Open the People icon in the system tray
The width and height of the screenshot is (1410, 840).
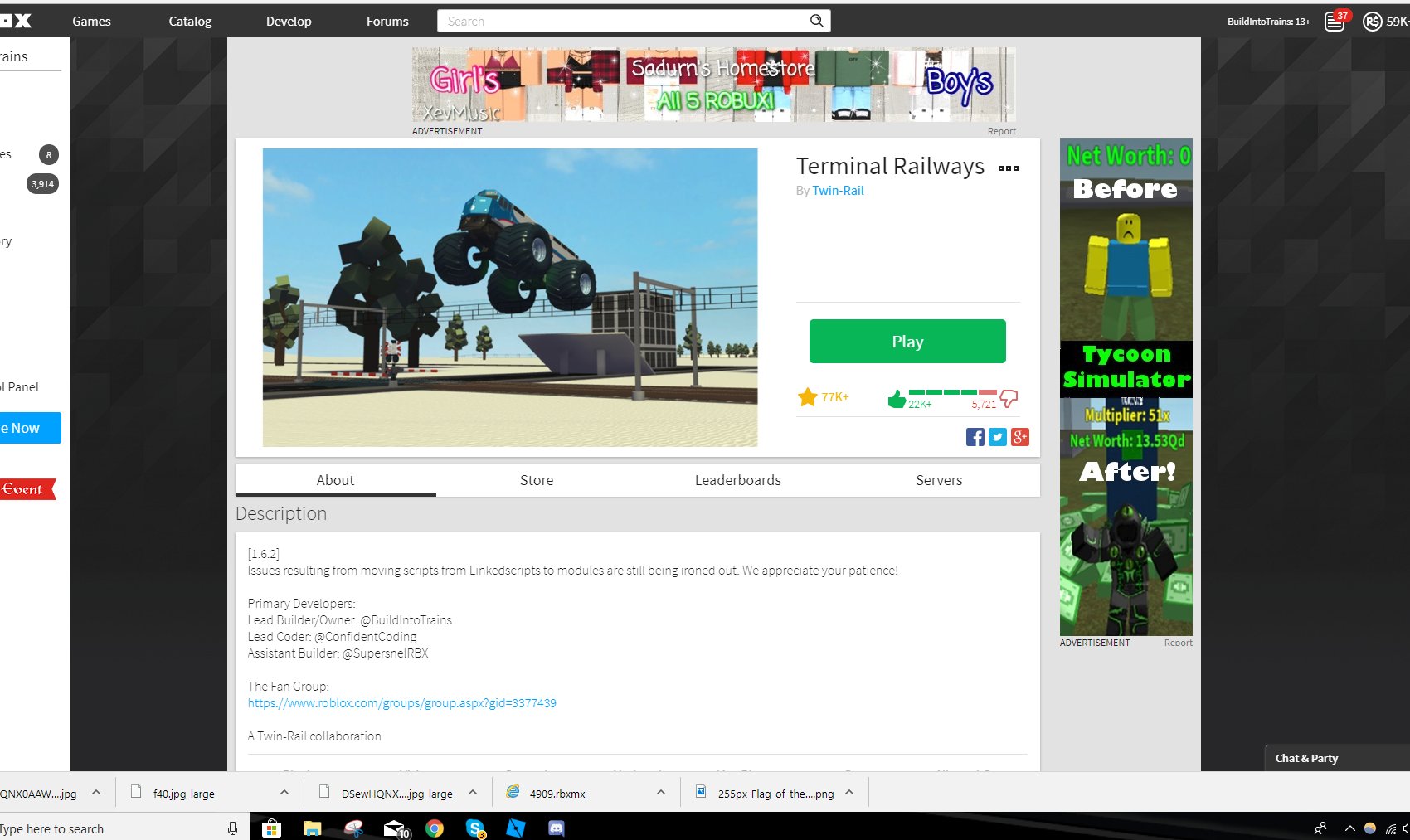pyautogui.click(x=1320, y=828)
